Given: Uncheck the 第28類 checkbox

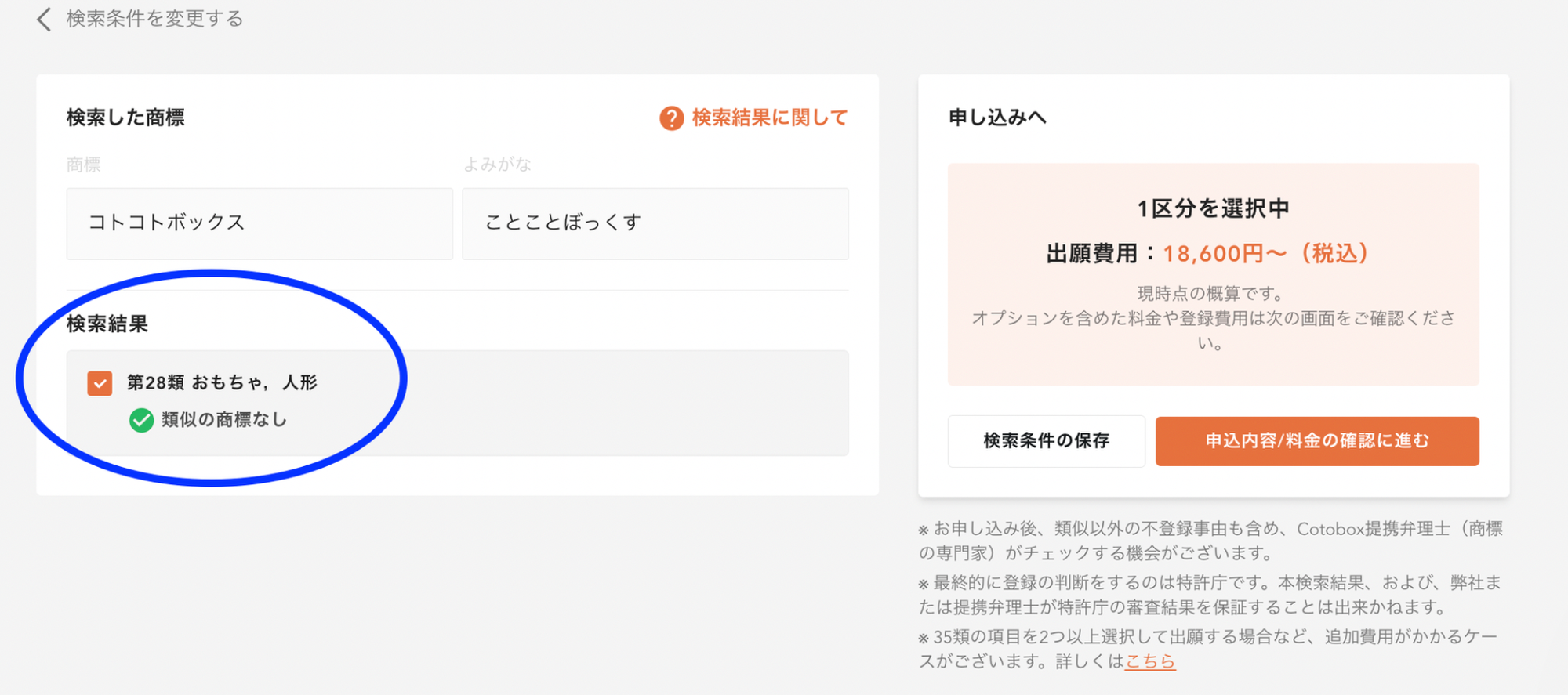Looking at the screenshot, I should (100, 383).
